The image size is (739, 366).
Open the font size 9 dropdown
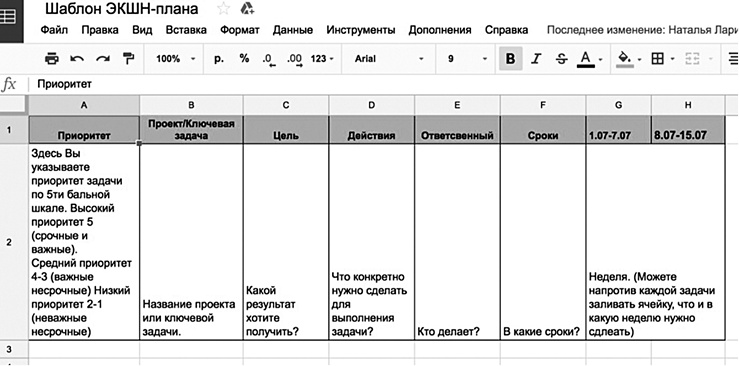pos(467,59)
